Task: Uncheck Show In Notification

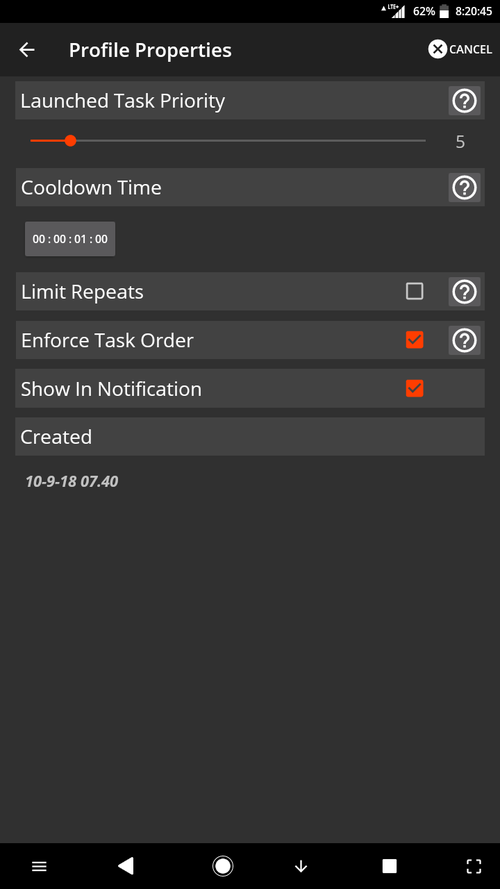Action: [x=414, y=388]
